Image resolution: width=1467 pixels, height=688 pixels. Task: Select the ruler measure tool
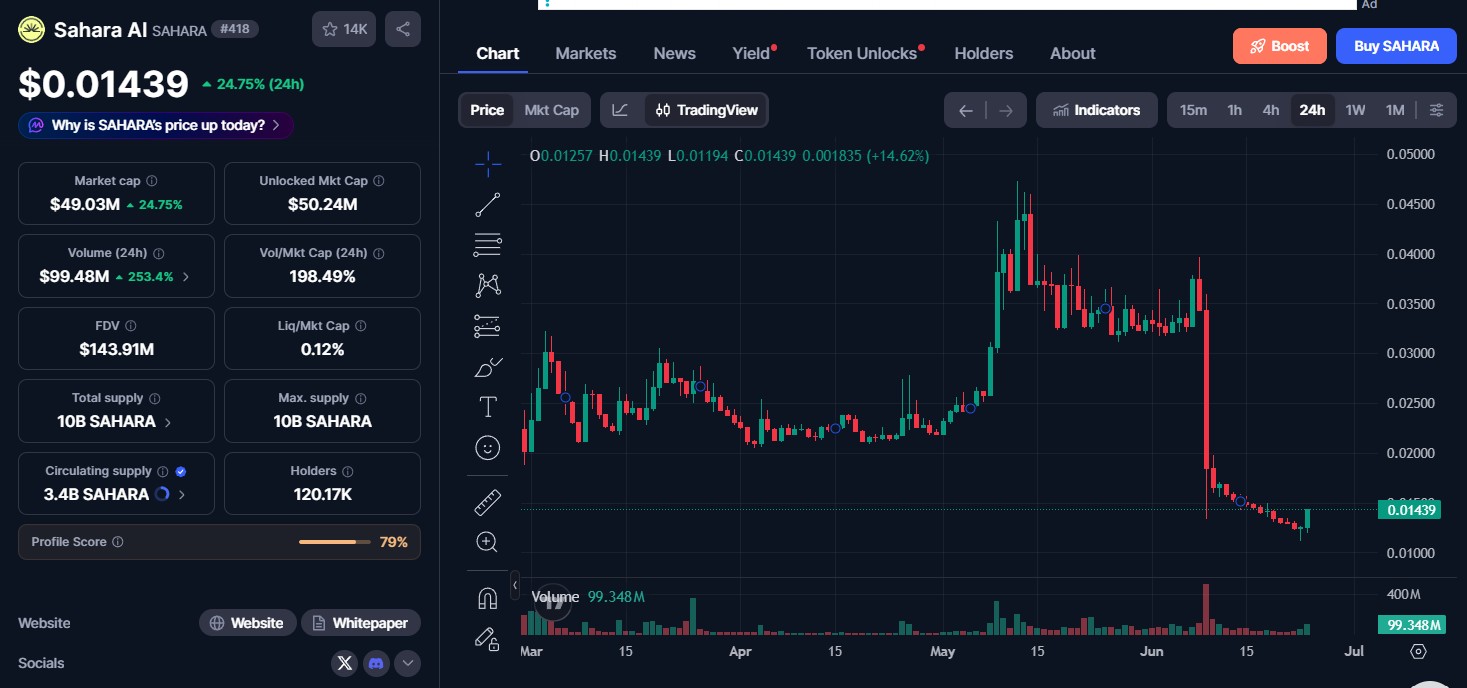pyautogui.click(x=488, y=502)
